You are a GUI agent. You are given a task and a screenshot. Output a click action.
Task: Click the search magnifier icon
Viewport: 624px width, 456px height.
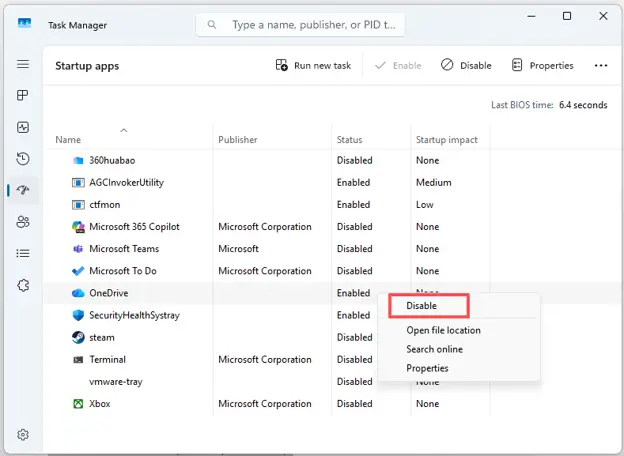(212, 25)
